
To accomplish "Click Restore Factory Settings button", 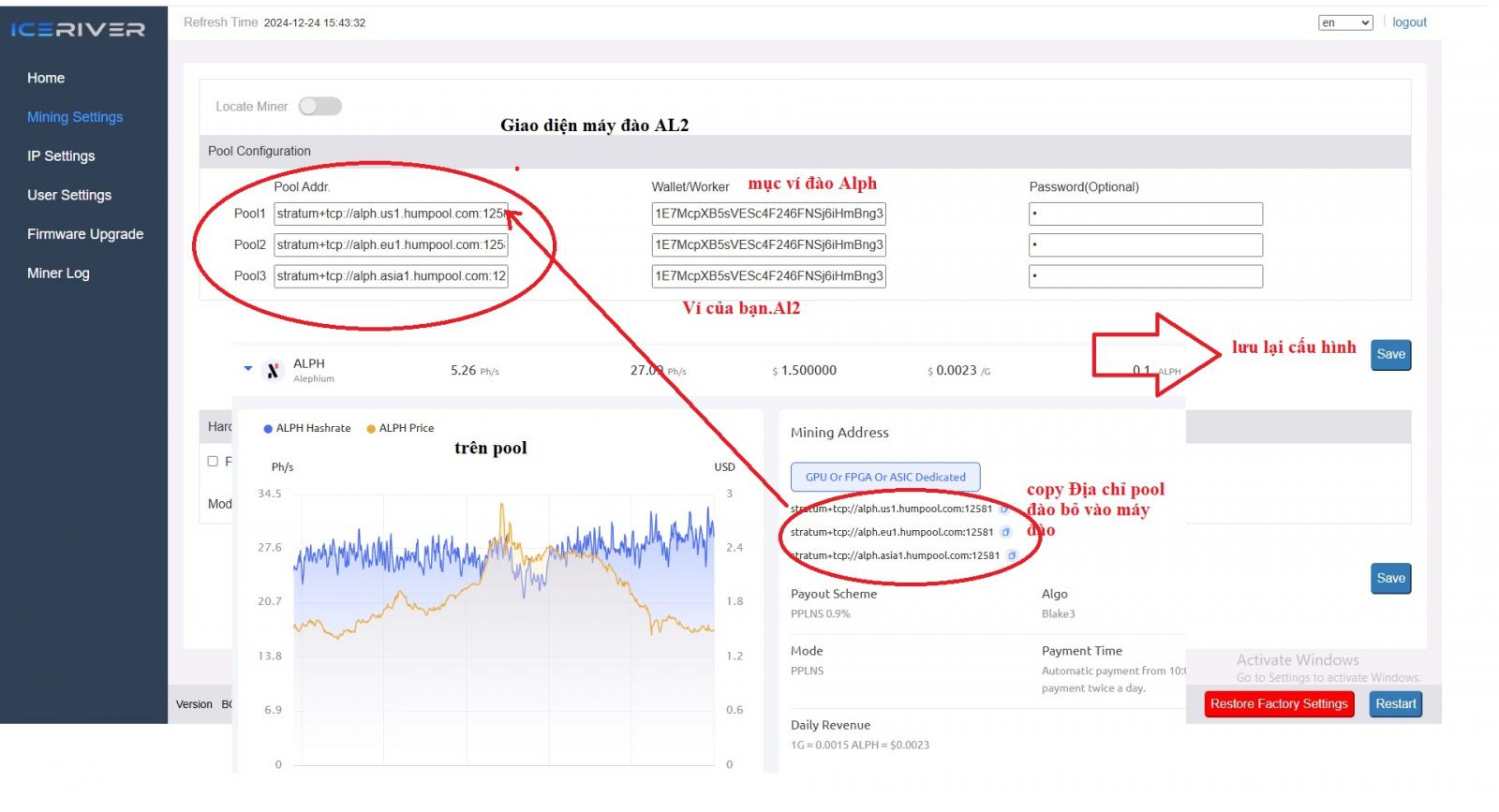I will (1279, 704).
